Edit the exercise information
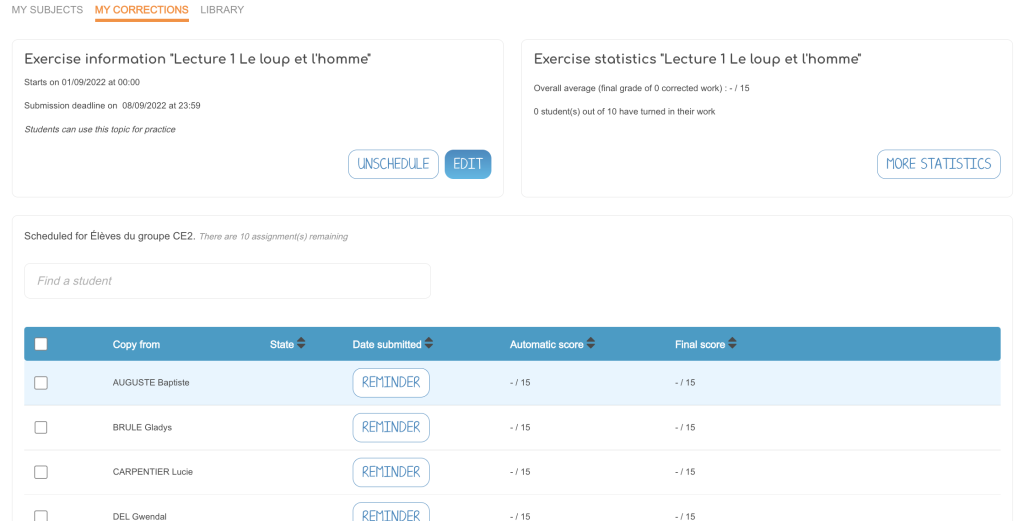This screenshot has height=521, width=1024. pos(468,164)
